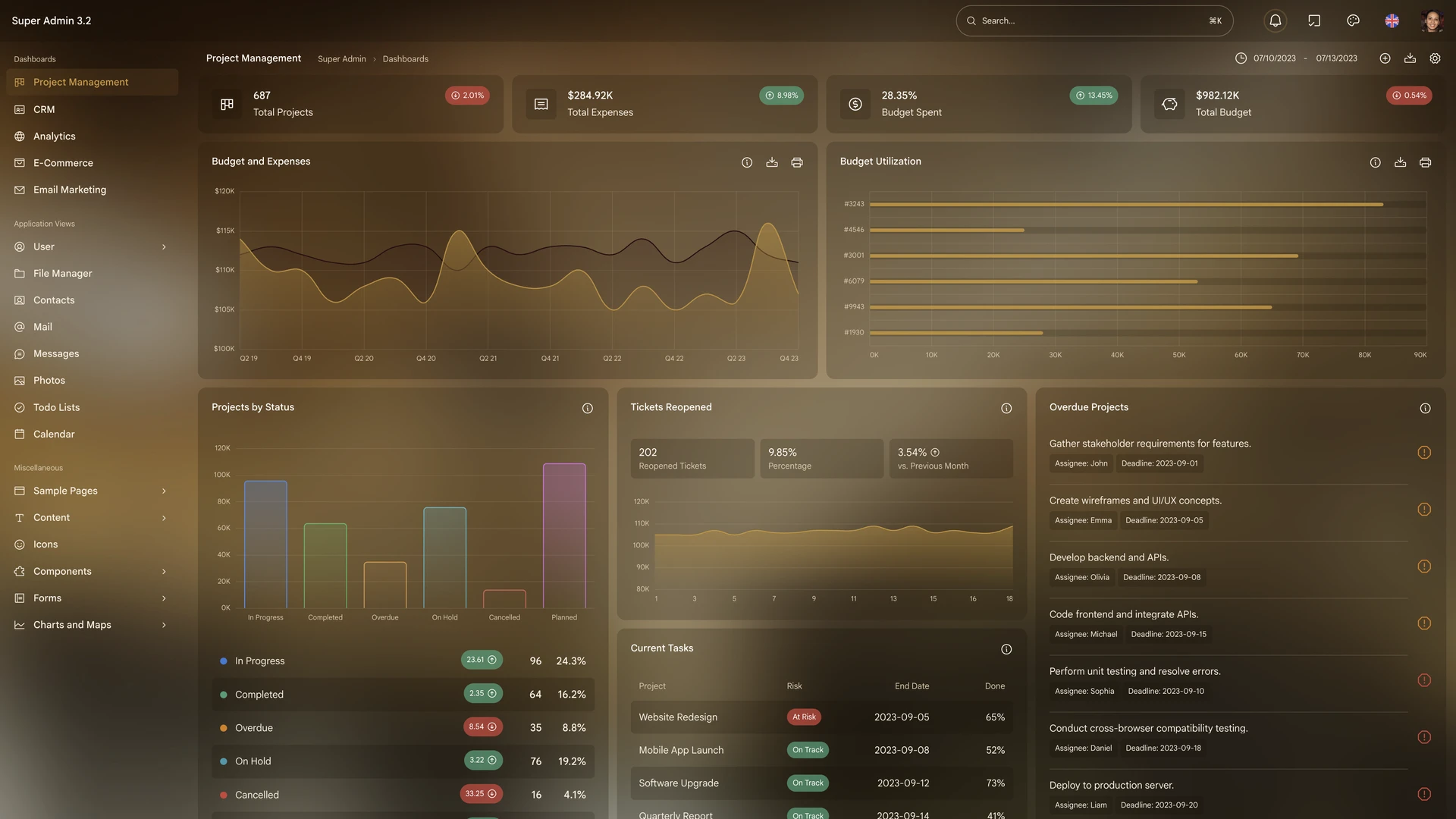Click the end date 07/13/2023
1456x819 pixels.
coord(1336,58)
